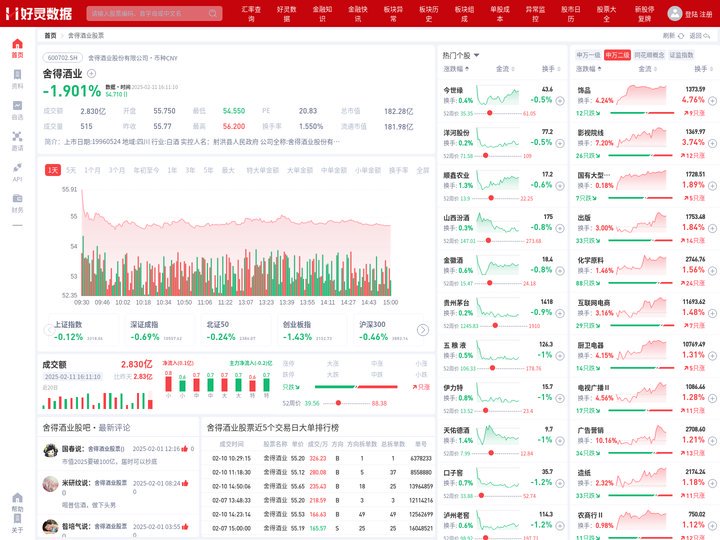720x540 pixels.
Task: Sort hot stocks by 涨跌幅
Action: pos(456,69)
